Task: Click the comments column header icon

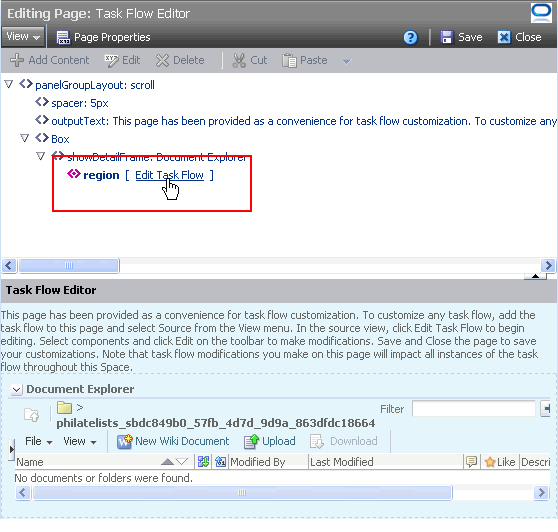Action: (472, 462)
